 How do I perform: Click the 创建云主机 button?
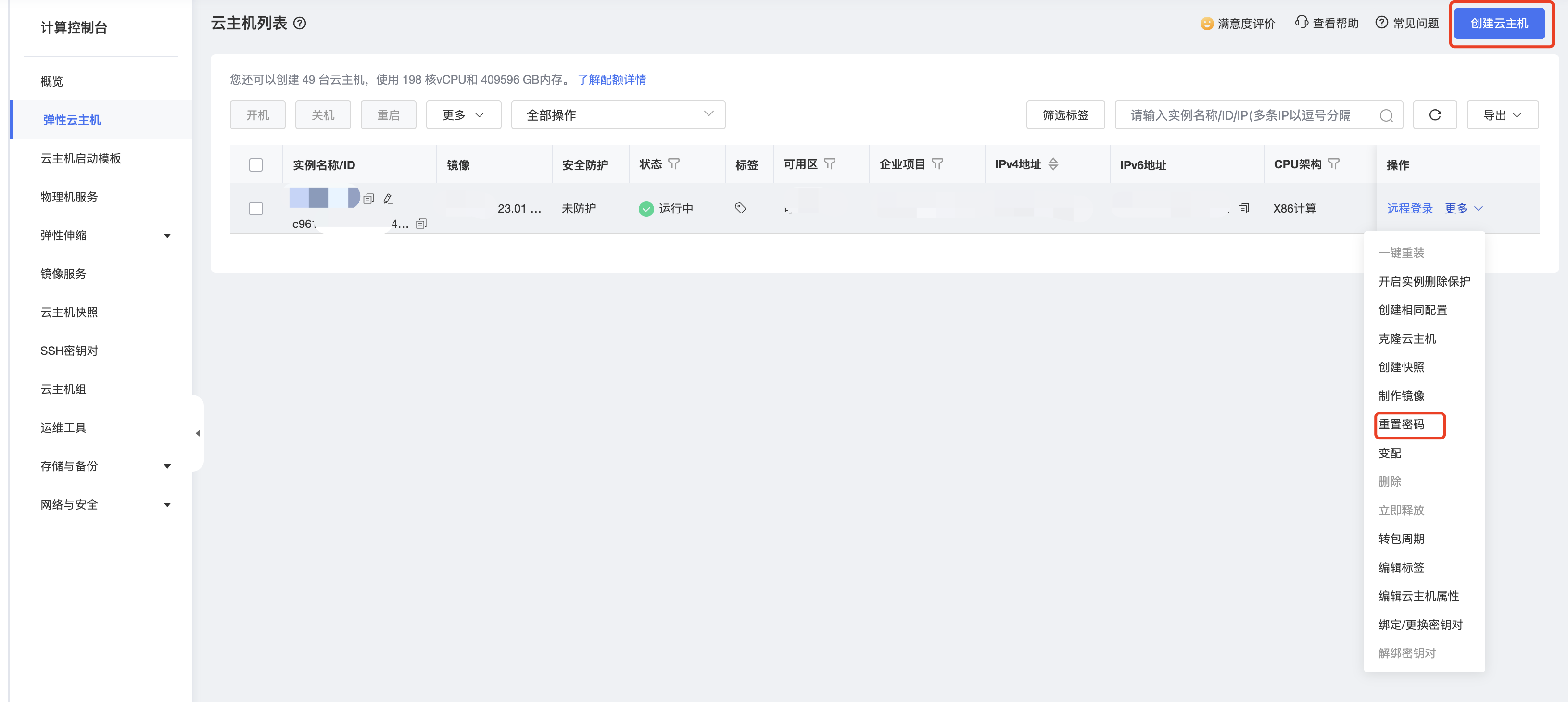pos(1499,23)
